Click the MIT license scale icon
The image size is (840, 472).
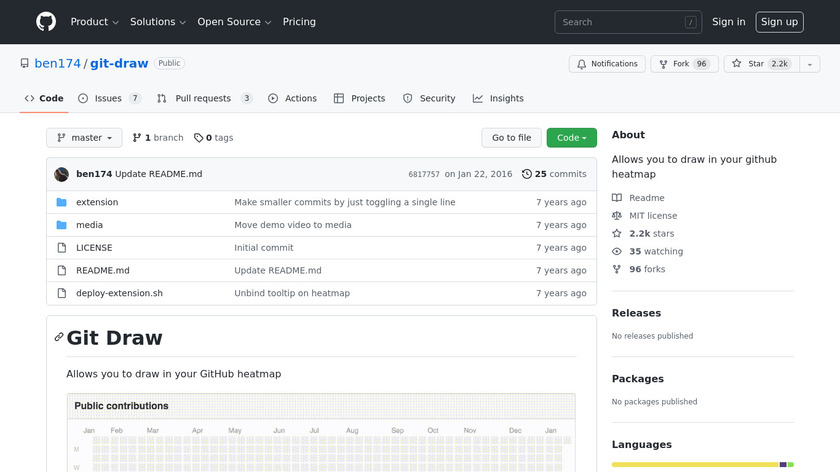(x=617, y=216)
